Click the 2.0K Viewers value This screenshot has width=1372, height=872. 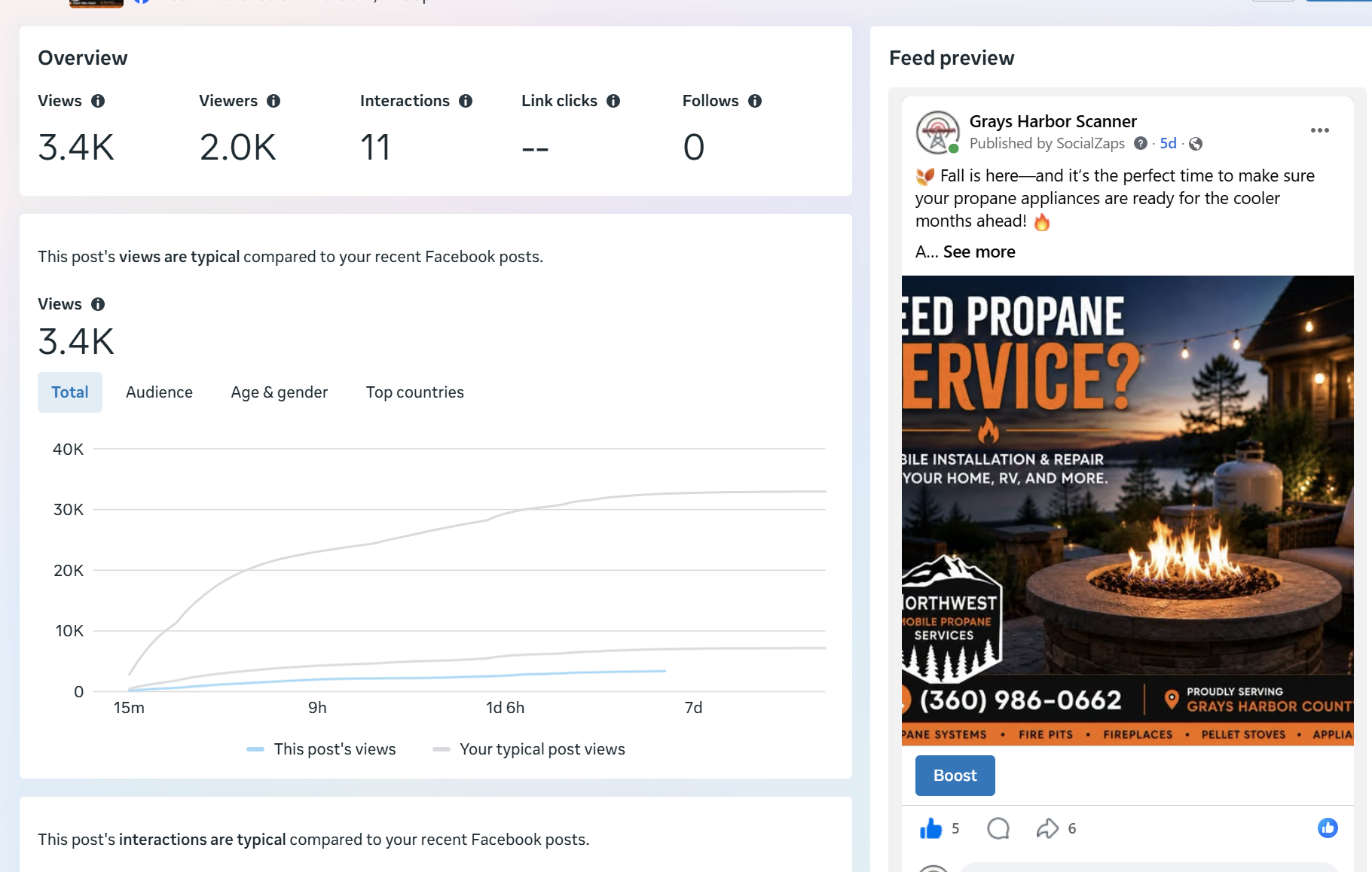coord(238,147)
